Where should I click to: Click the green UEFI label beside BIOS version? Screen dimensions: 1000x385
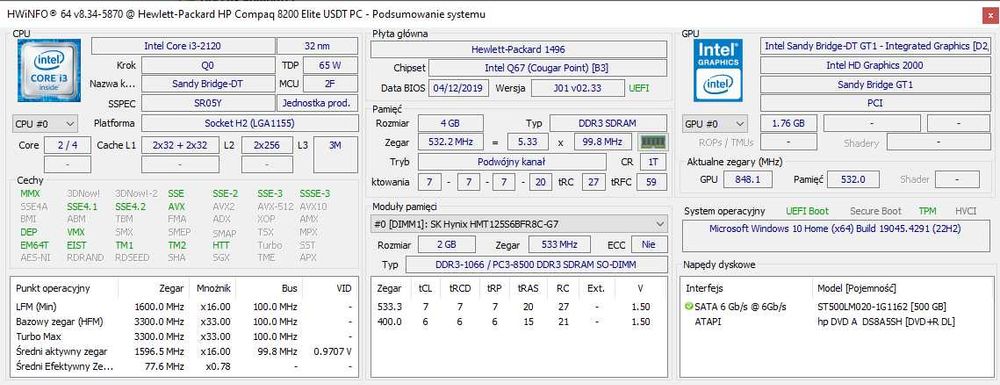(639, 88)
